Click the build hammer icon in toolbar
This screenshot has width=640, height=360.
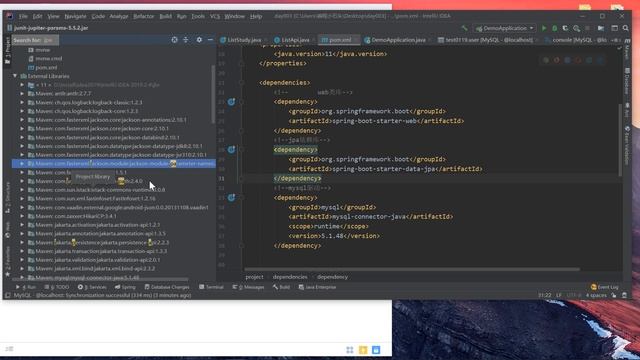click(464, 28)
